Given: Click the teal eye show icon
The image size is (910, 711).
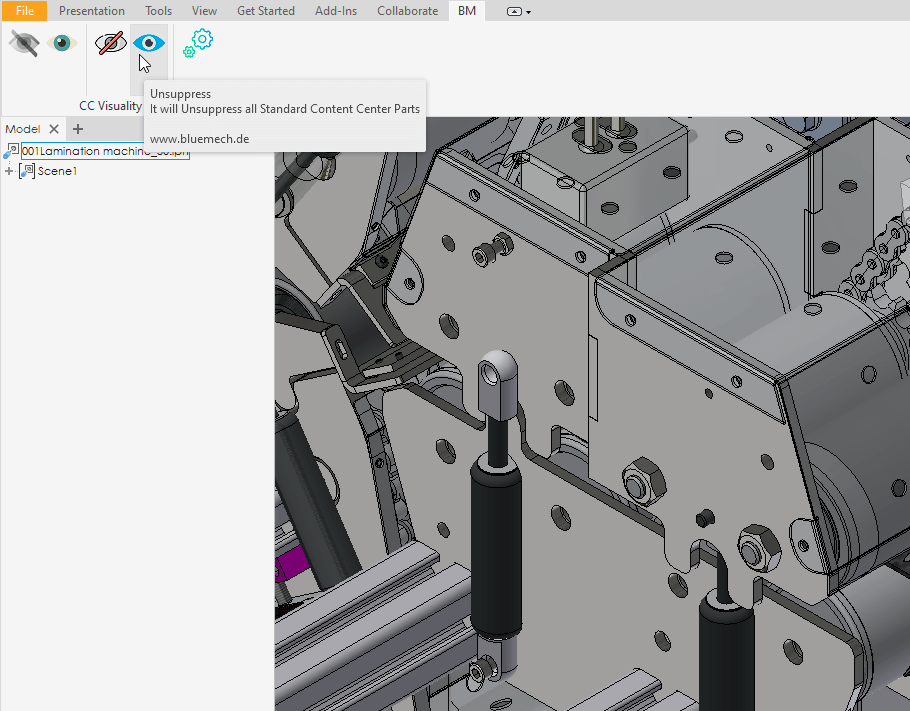Looking at the screenshot, I should pyautogui.click(x=62, y=43).
